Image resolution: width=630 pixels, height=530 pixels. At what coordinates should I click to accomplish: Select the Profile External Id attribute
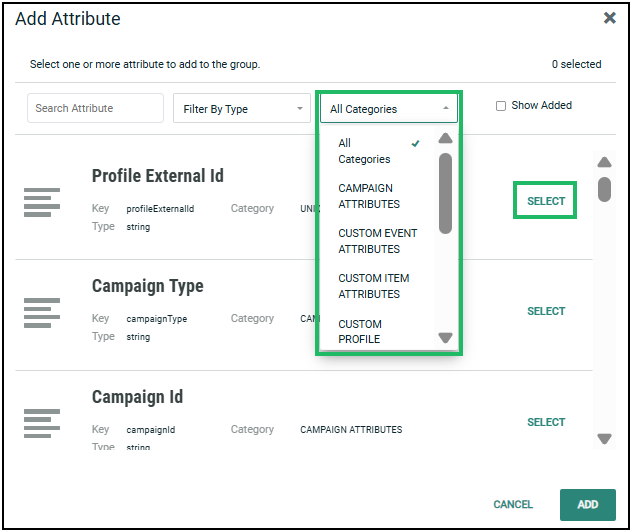pos(545,201)
